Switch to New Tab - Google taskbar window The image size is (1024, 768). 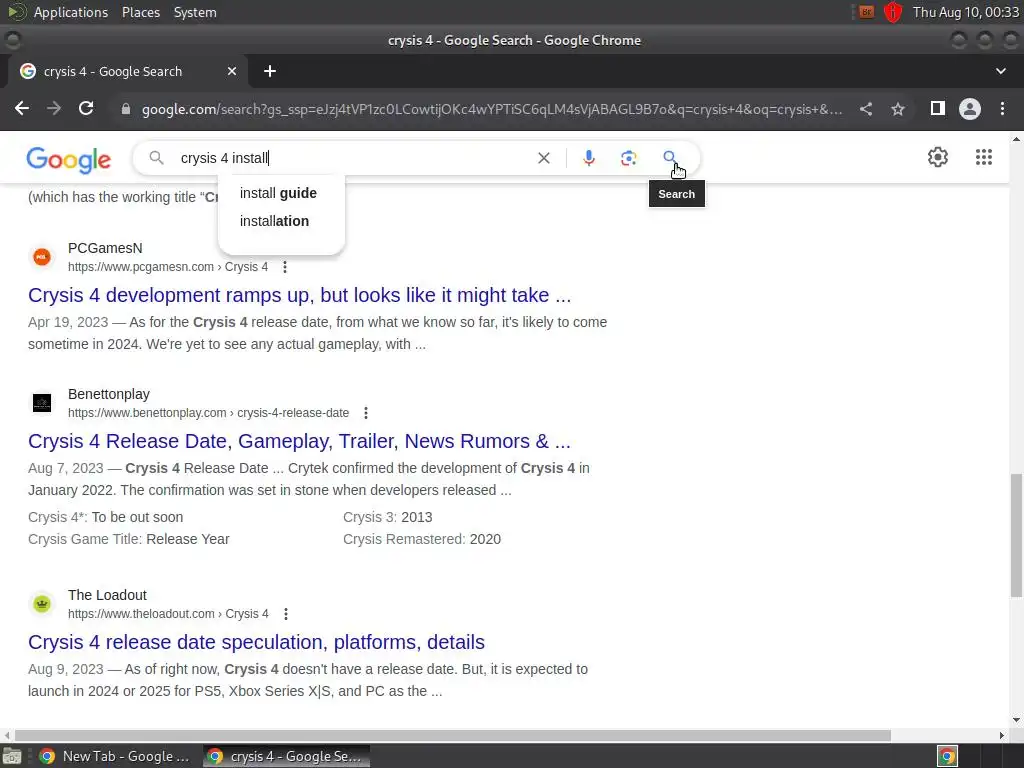coord(115,756)
